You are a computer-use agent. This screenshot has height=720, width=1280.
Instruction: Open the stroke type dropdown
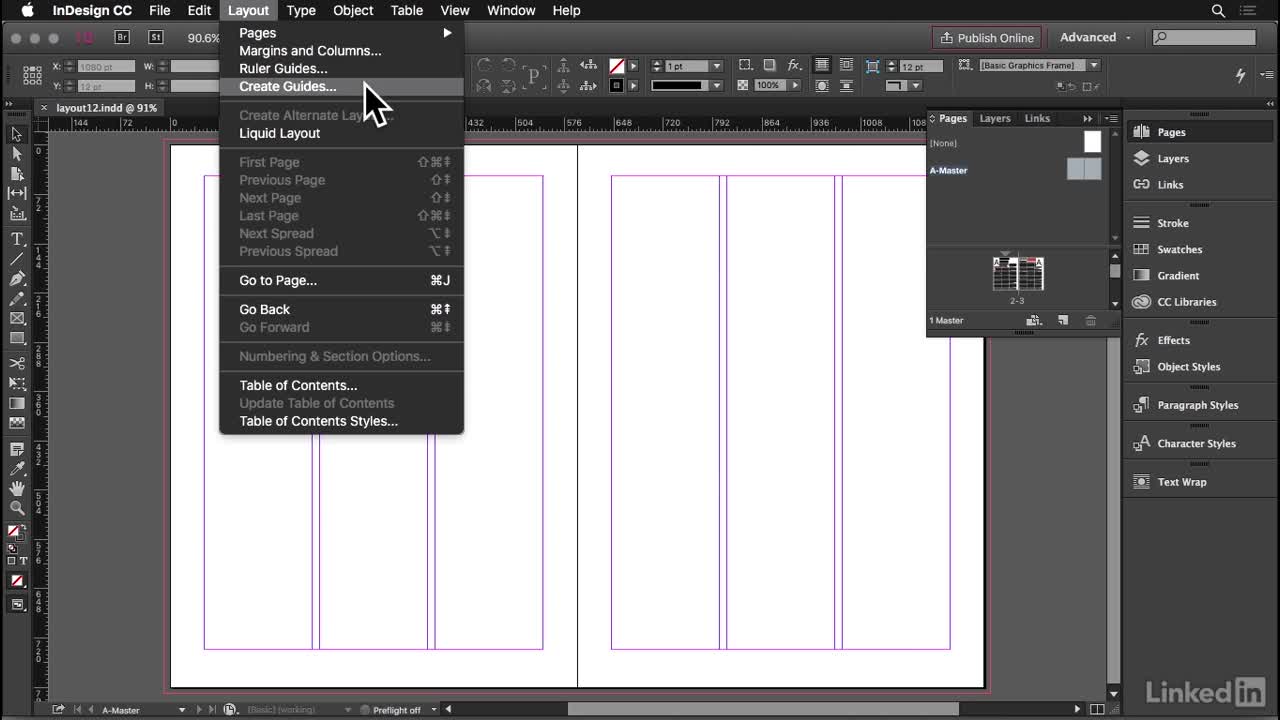(x=717, y=86)
